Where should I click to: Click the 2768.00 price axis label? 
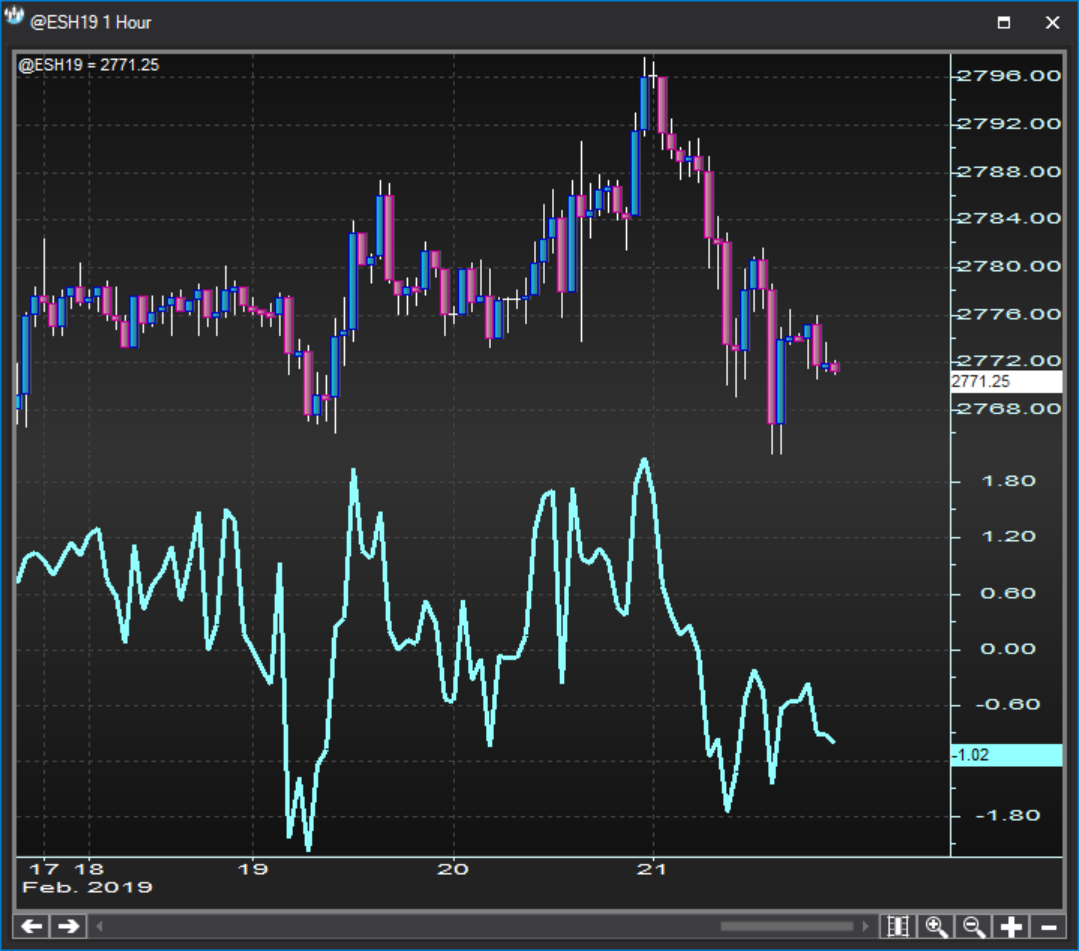(1009, 409)
